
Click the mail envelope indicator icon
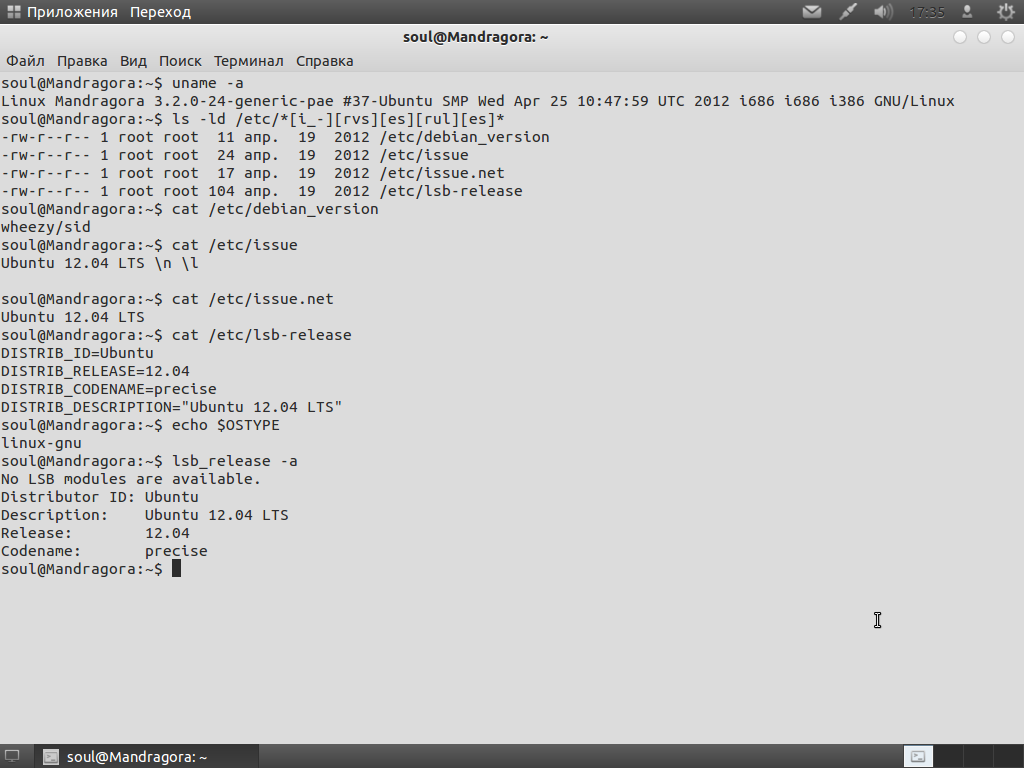point(812,12)
